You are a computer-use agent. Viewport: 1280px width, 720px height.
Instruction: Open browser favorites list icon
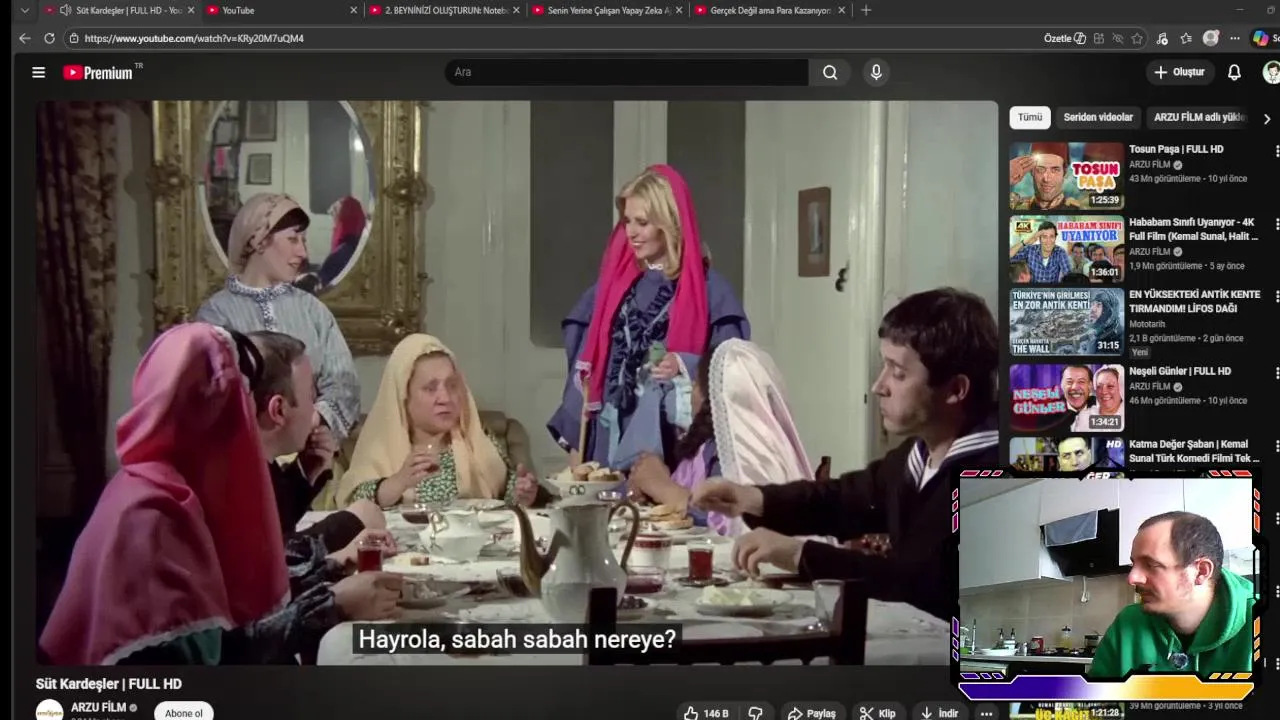[x=1186, y=38]
